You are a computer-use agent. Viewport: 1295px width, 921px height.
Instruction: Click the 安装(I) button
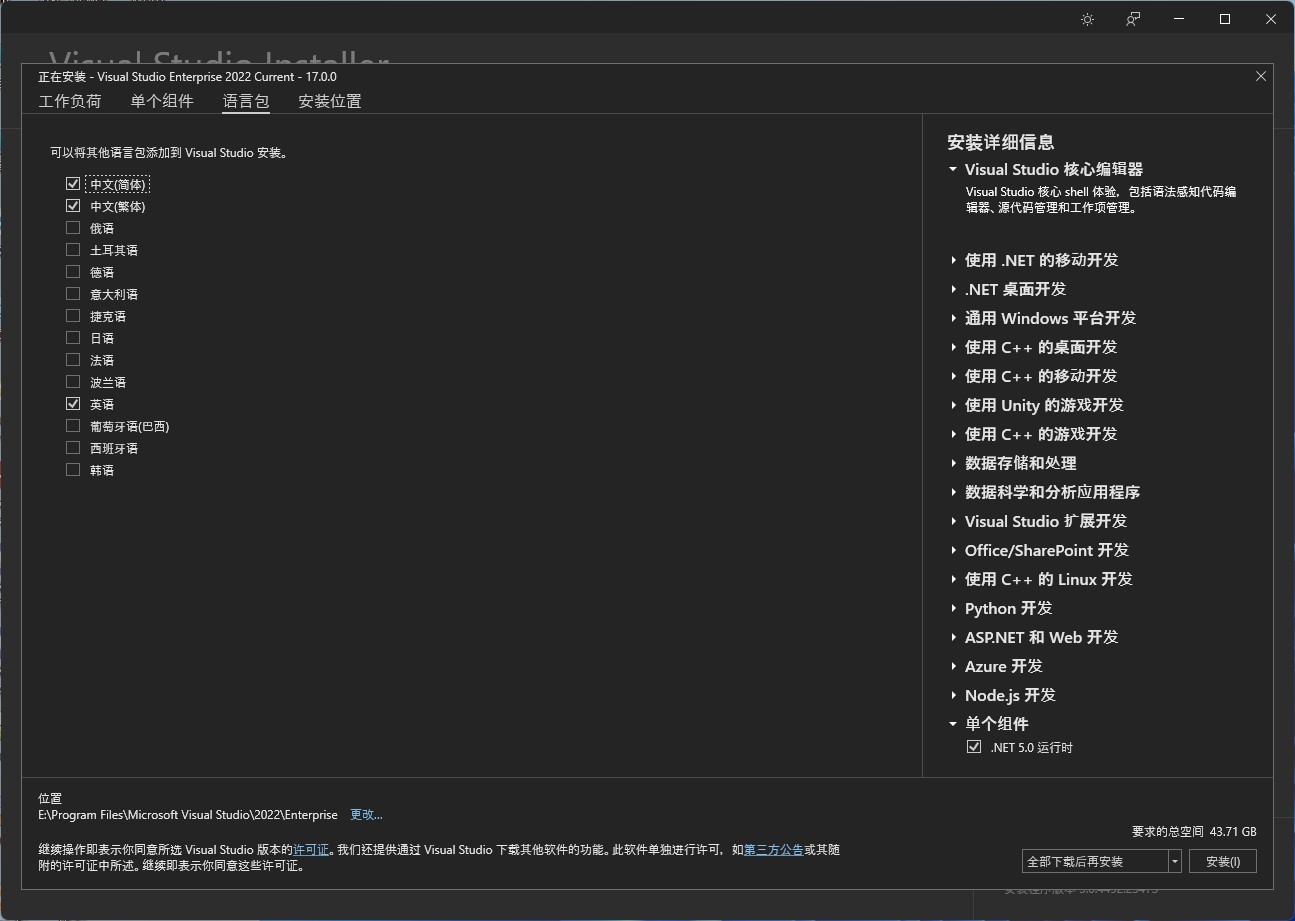tap(1223, 861)
